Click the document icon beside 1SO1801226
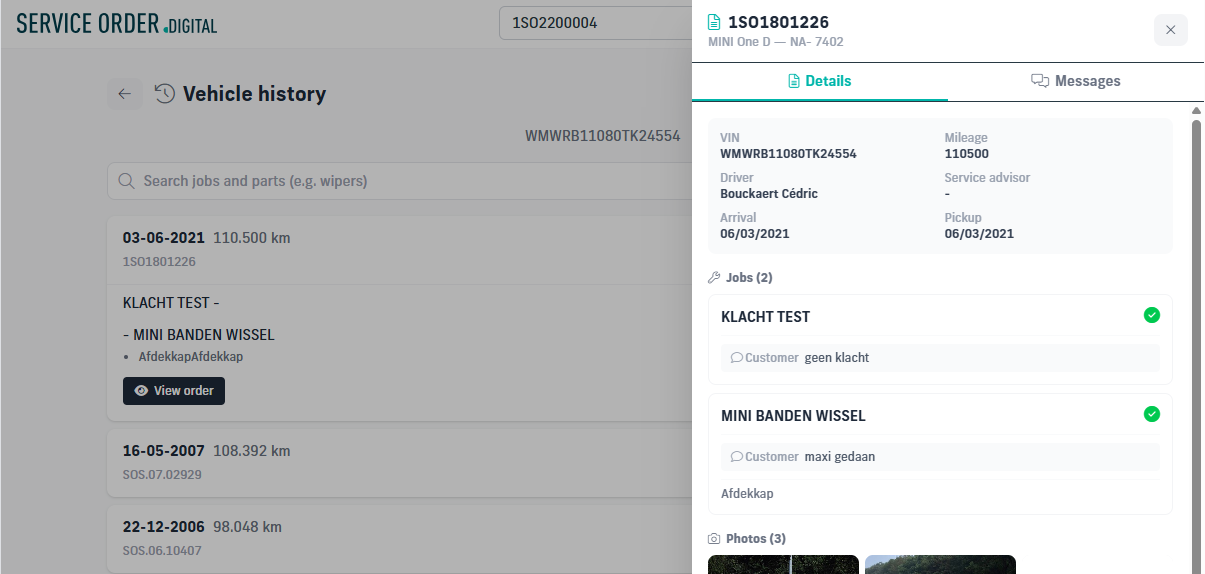 (x=714, y=22)
